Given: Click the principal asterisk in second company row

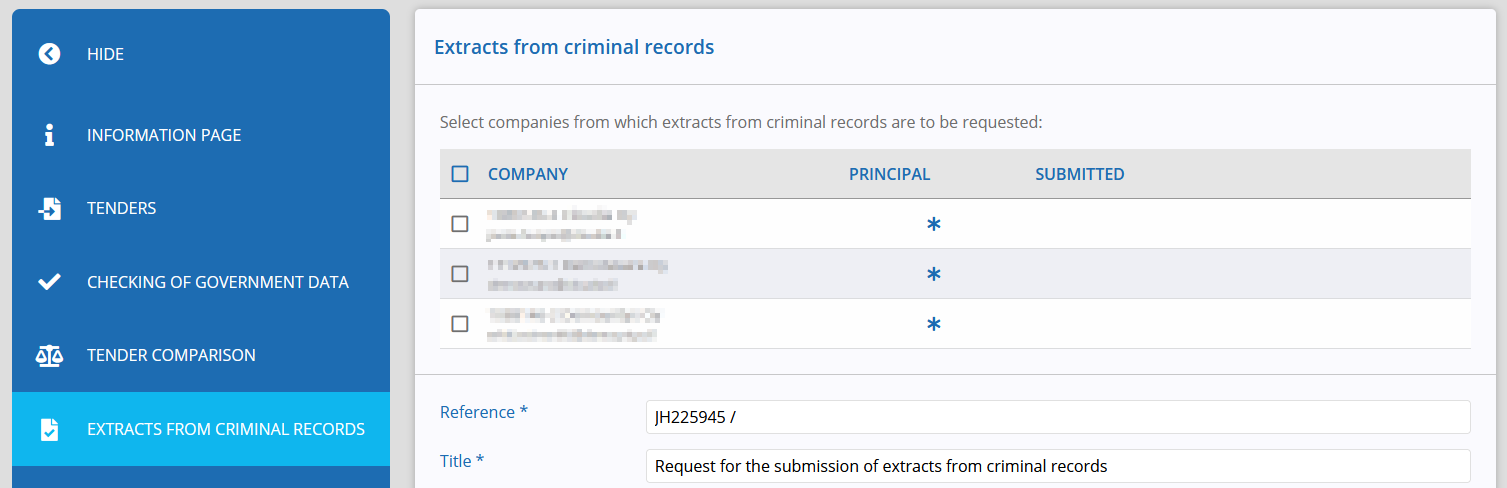Looking at the screenshot, I should [933, 275].
